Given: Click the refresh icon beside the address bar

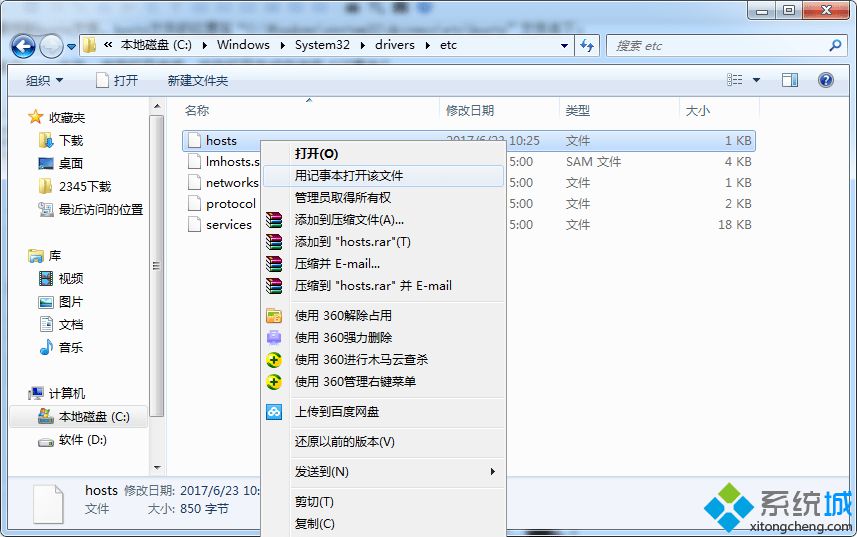Looking at the screenshot, I should [x=587, y=45].
